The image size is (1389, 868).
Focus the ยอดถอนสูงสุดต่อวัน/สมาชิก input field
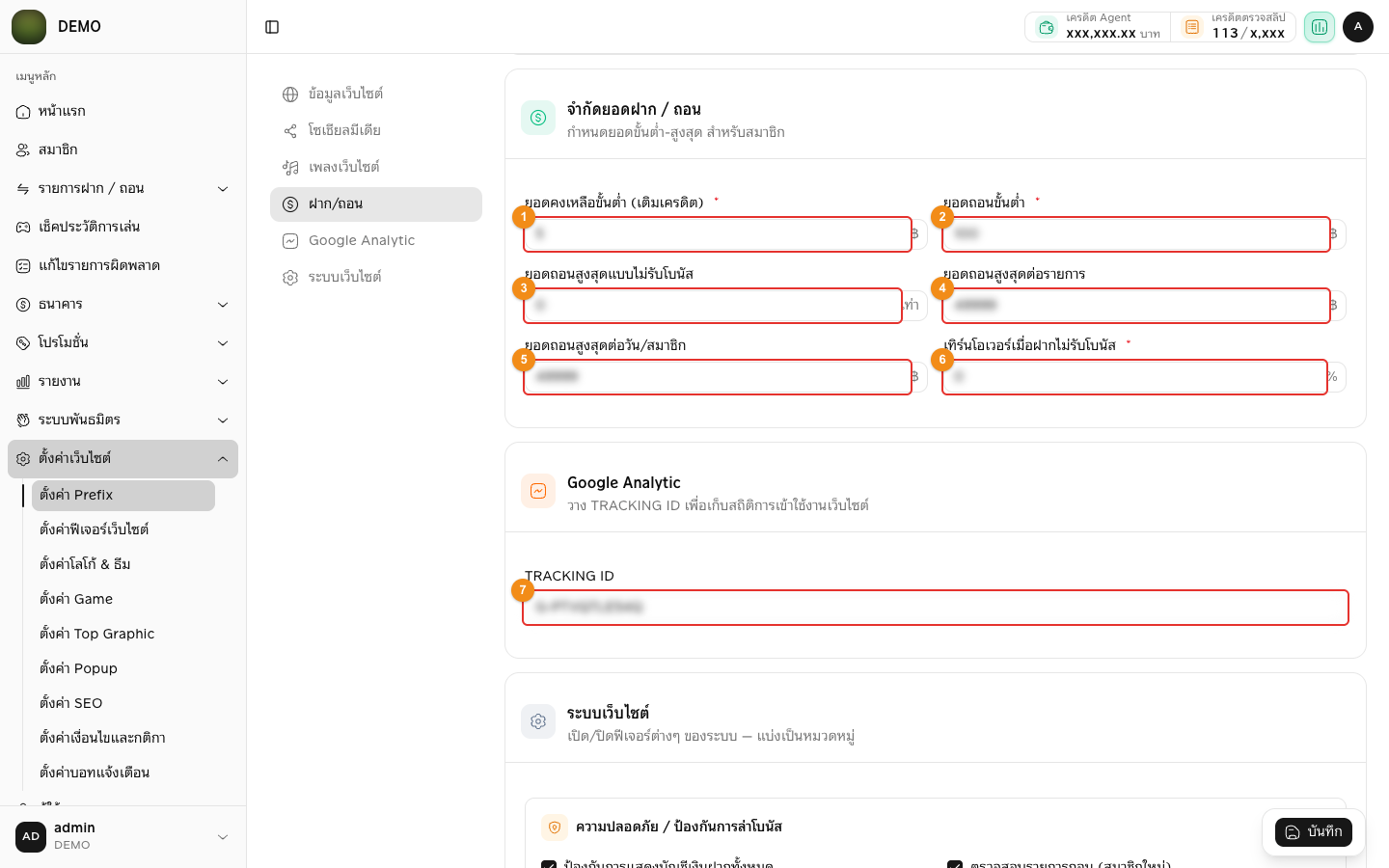point(718,377)
